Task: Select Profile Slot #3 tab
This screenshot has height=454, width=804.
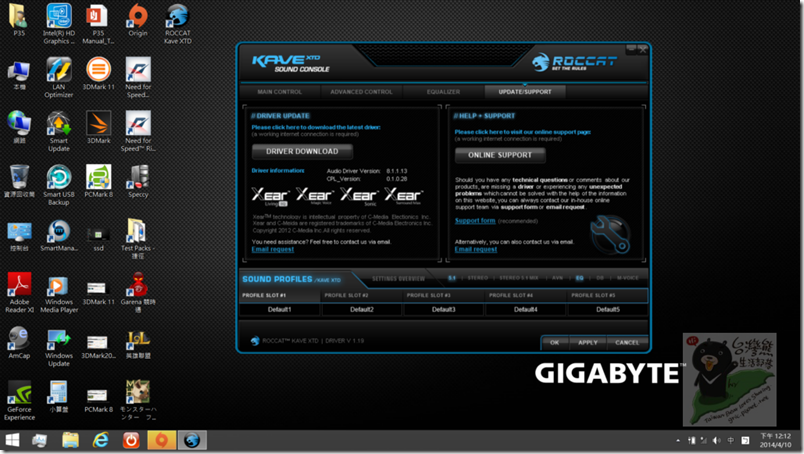Action: 444,295
